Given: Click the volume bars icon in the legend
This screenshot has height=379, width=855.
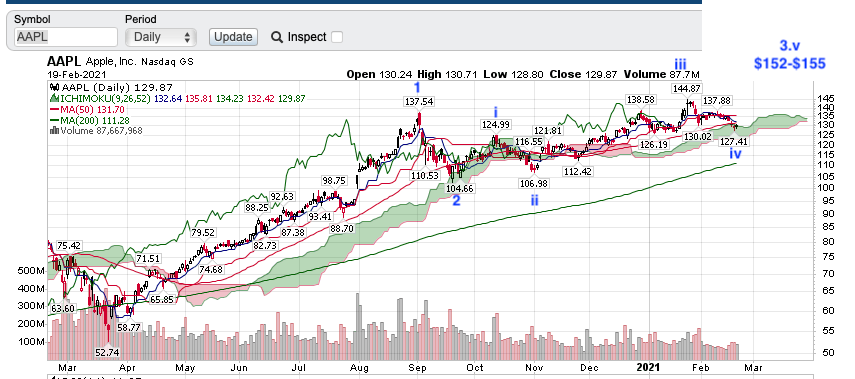Looking at the screenshot, I should click(x=55, y=130).
